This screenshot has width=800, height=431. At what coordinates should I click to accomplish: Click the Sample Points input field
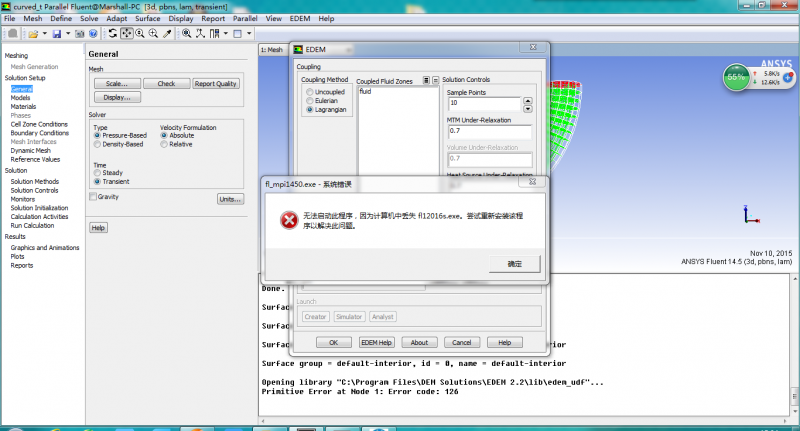coord(484,104)
